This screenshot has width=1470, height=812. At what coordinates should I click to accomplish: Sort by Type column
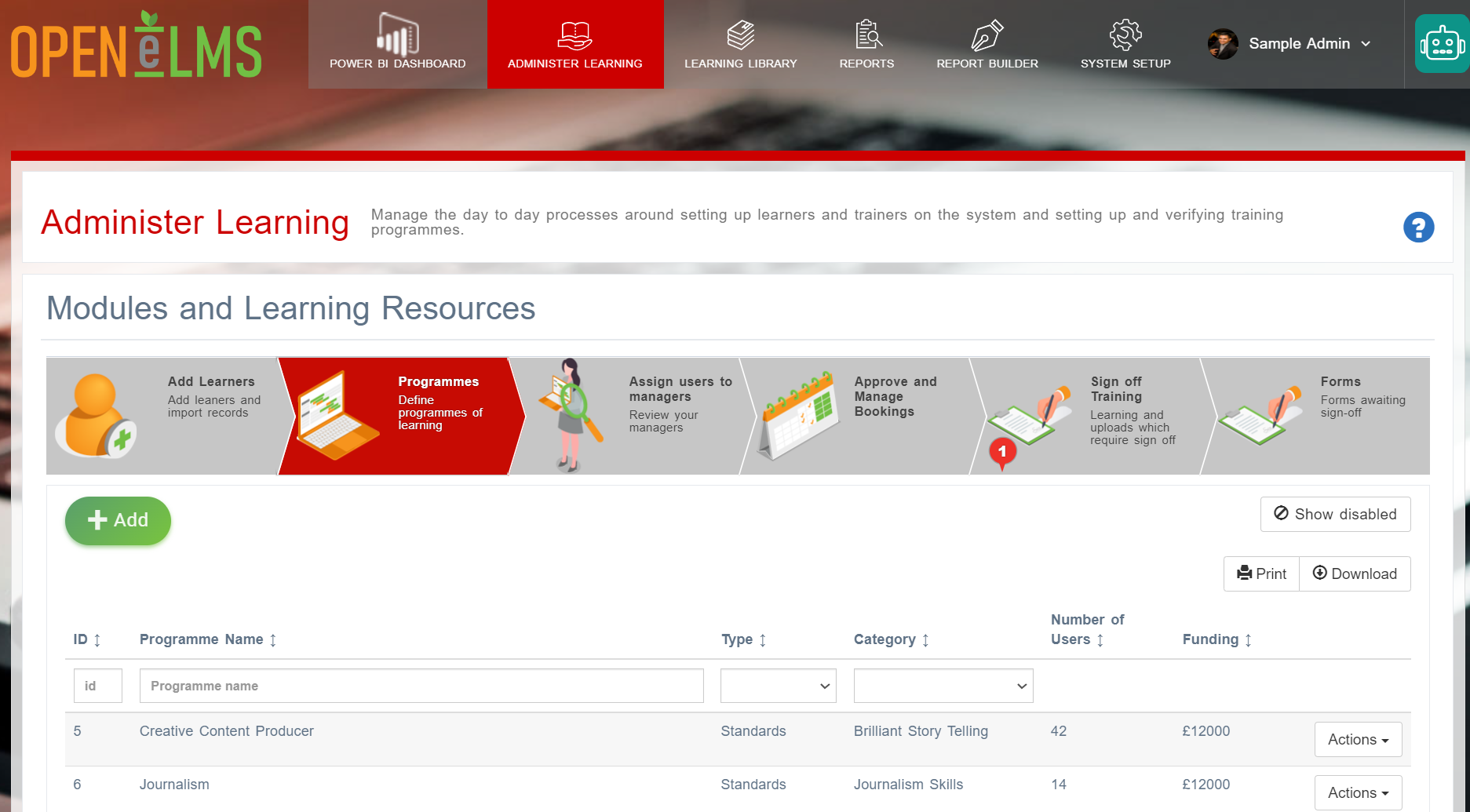coord(743,639)
